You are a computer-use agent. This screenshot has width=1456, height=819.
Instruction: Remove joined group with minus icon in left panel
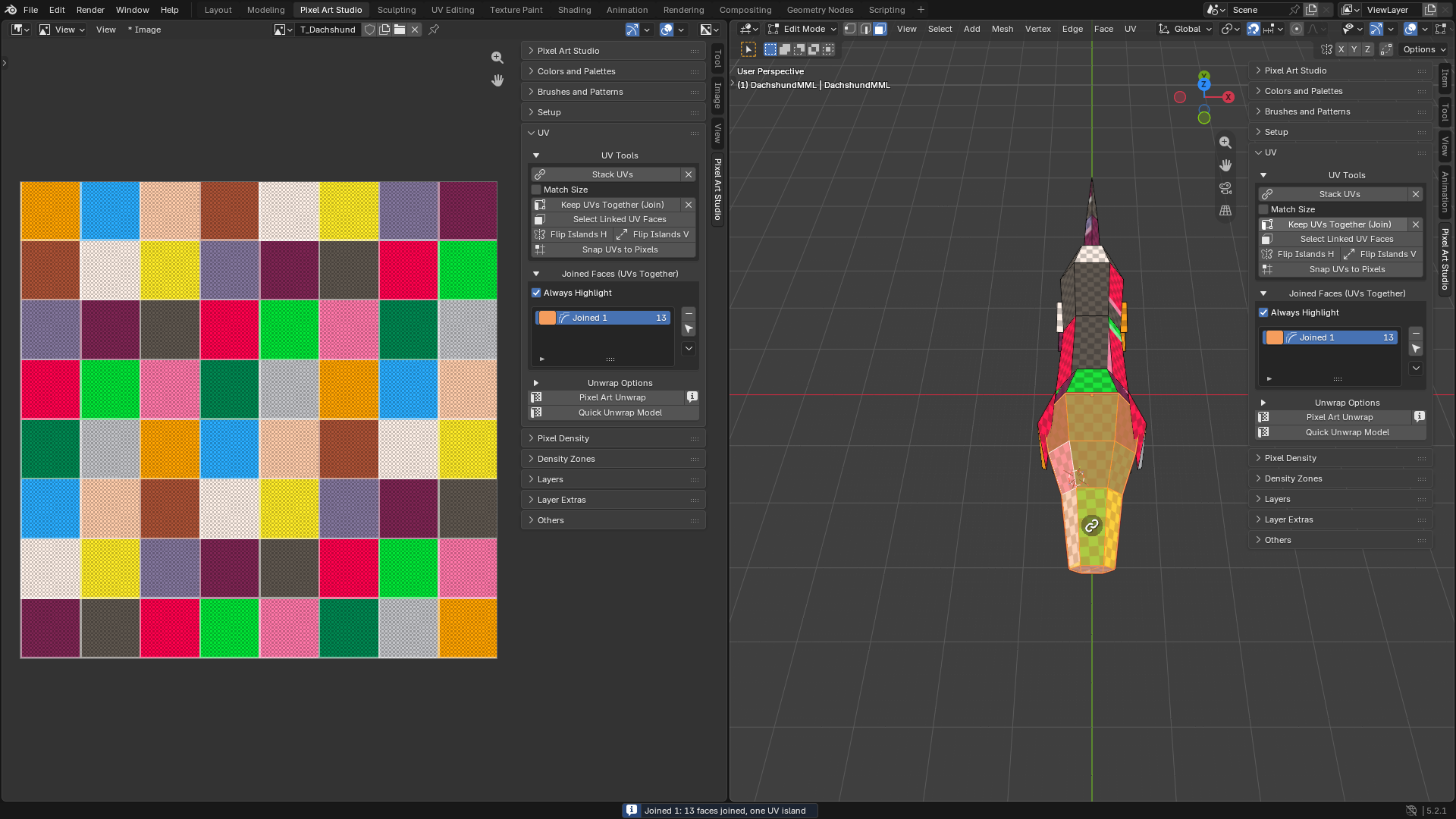click(689, 314)
